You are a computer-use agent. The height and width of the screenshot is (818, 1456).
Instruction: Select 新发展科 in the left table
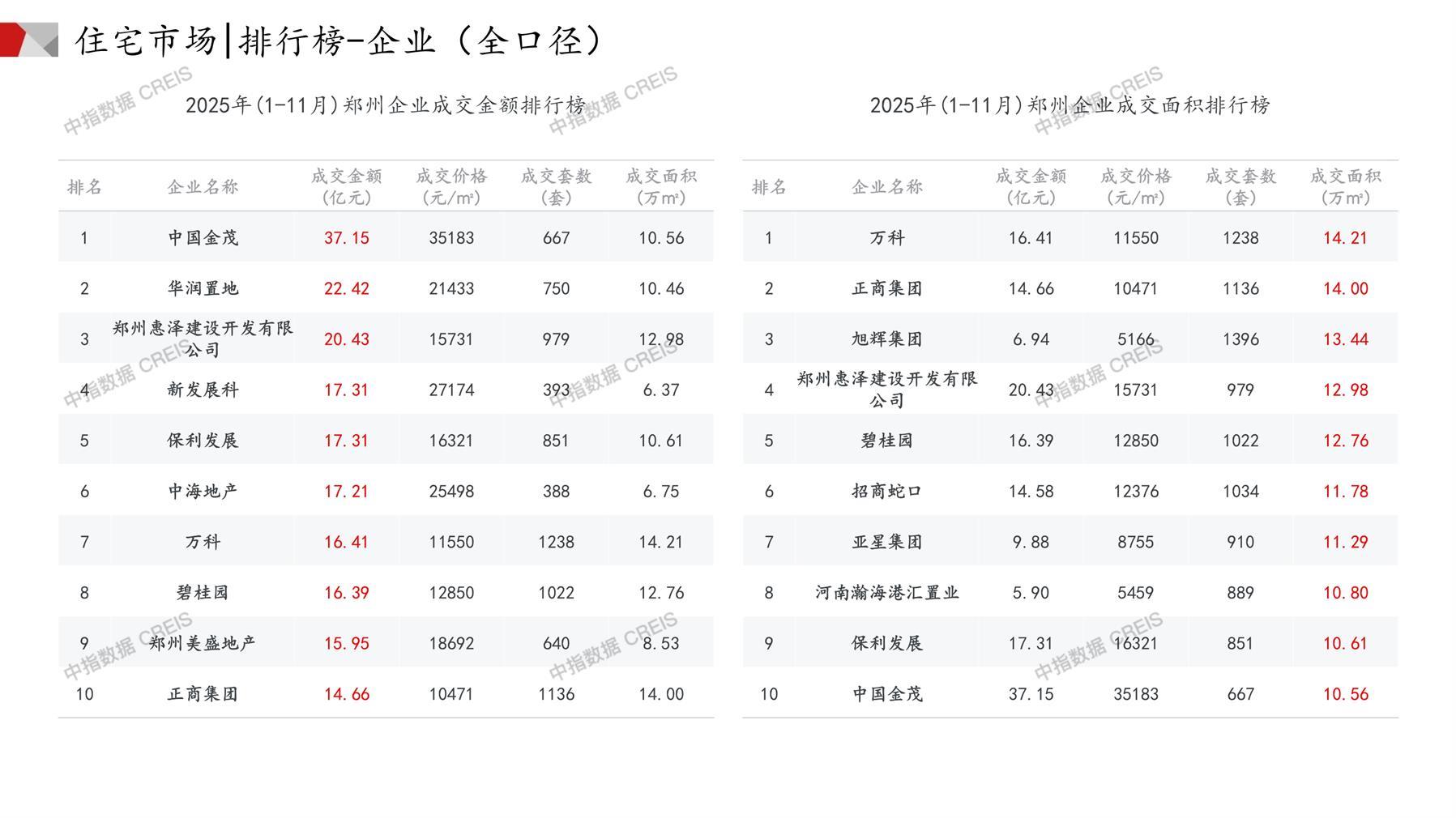[203, 390]
